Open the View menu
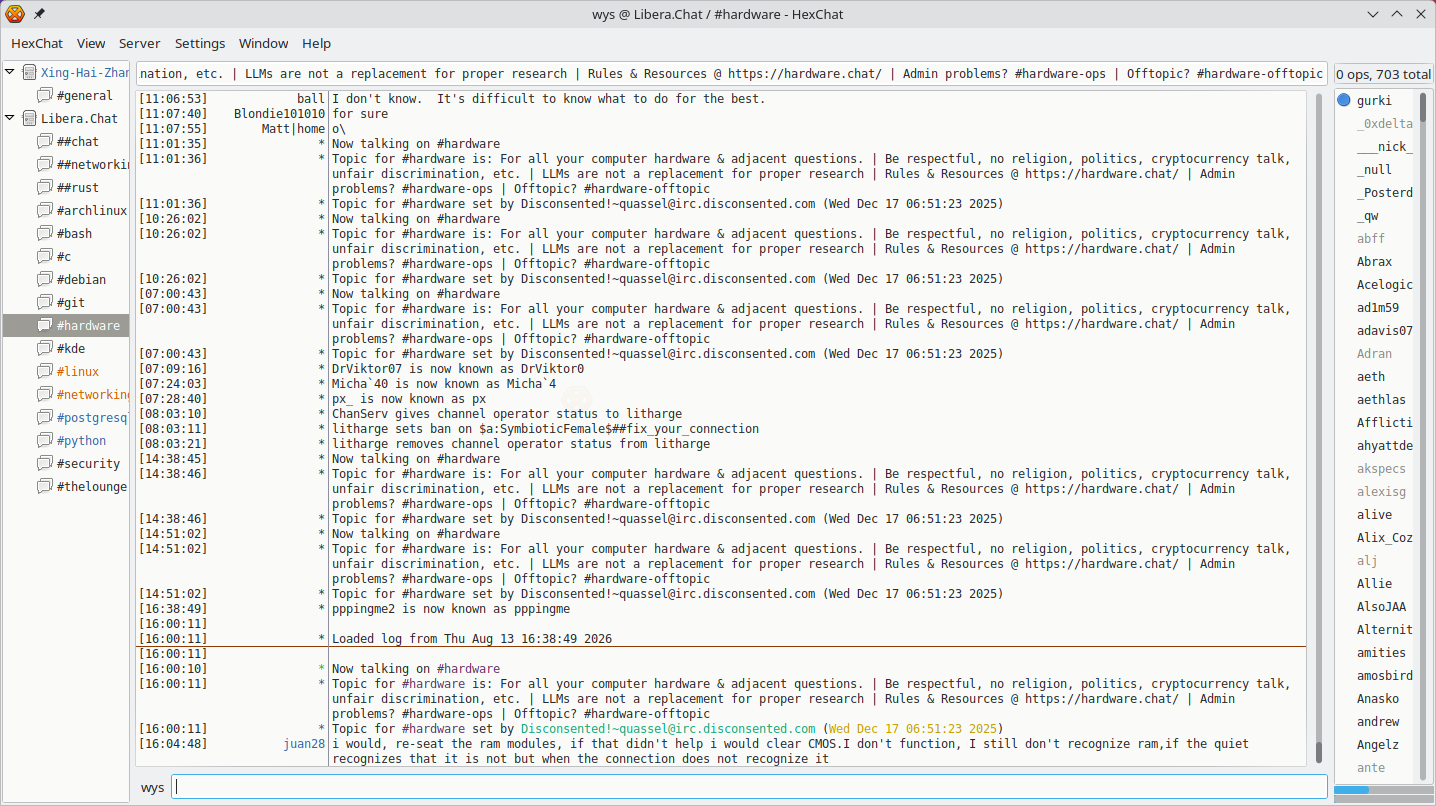Viewport: 1436px width, 806px height. (91, 43)
